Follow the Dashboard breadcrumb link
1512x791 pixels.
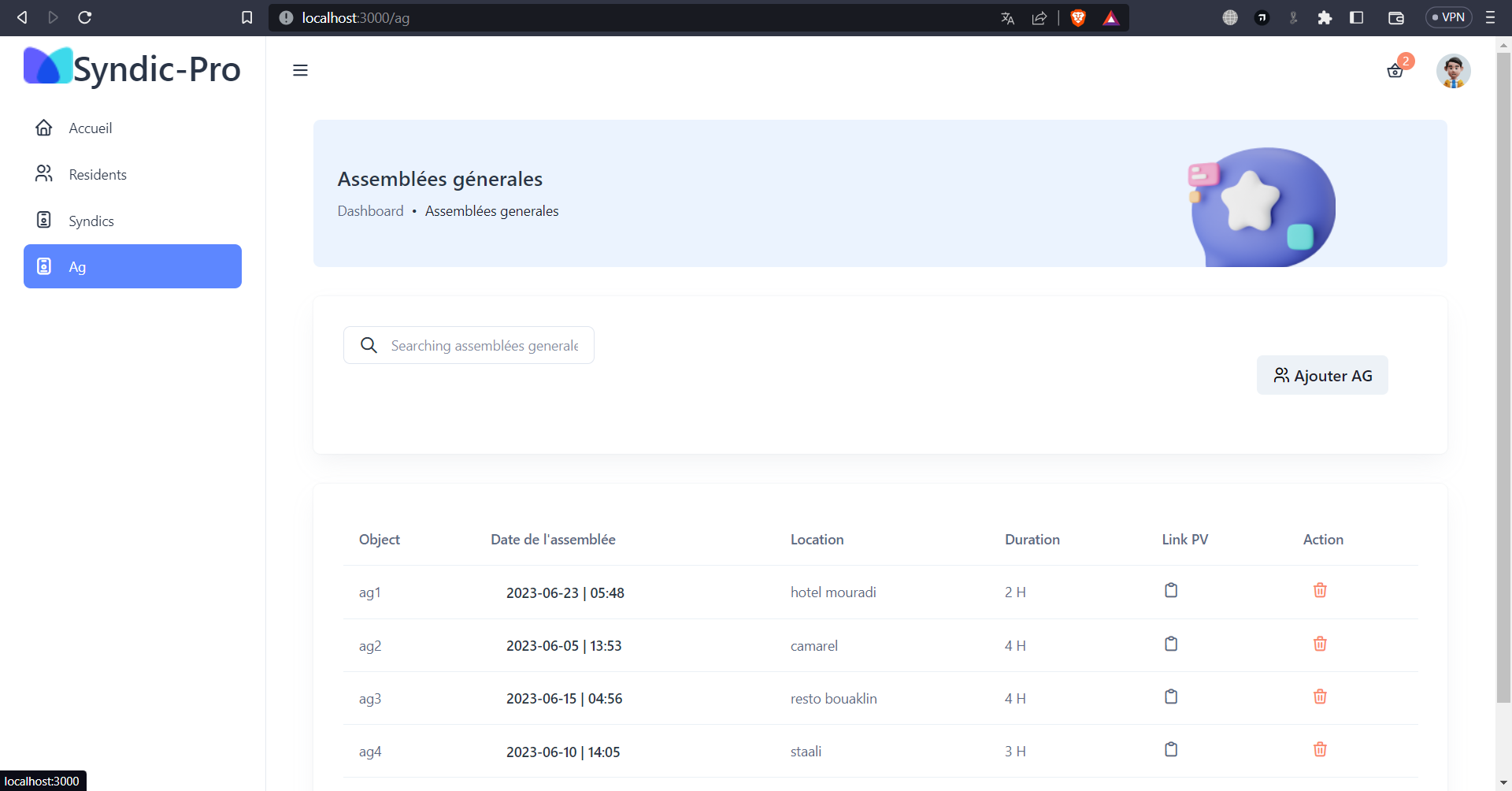coord(370,211)
